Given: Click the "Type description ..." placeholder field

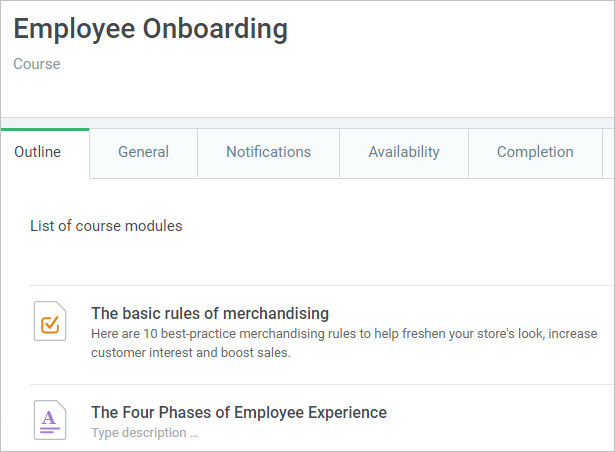Looking at the screenshot, I should [x=145, y=433].
